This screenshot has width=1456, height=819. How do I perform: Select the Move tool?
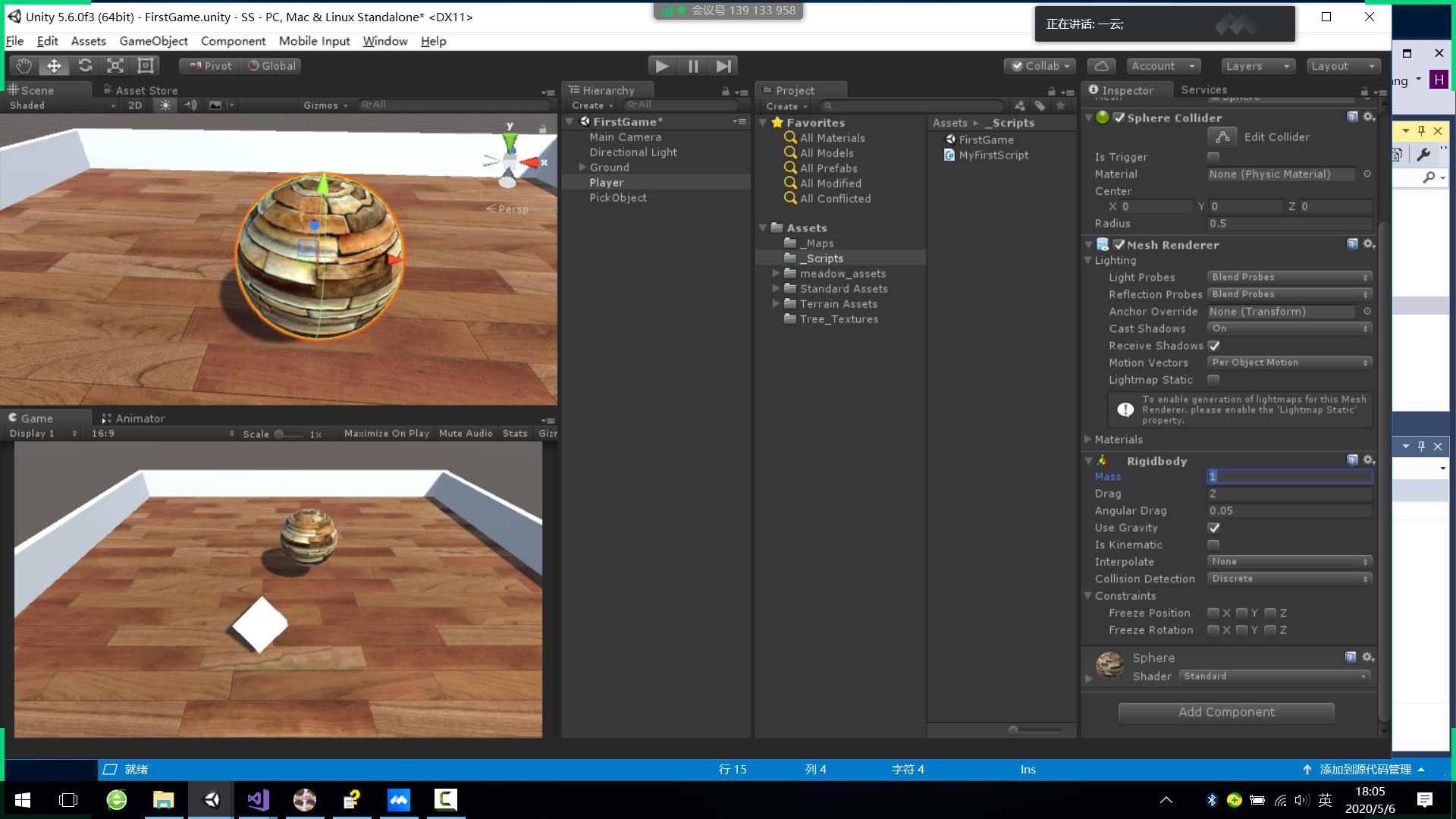[x=54, y=66]
